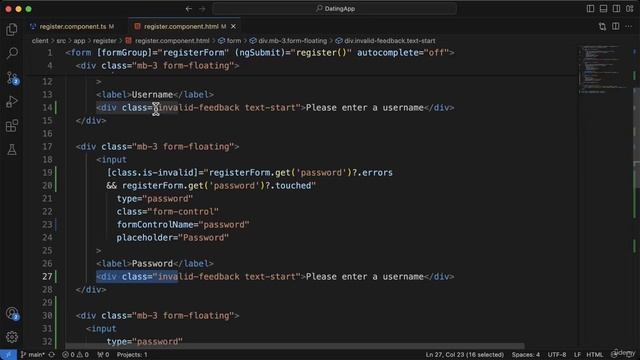Click 'type="password"' on line 21
Viewport: 640px width, 360px height.
pos(155,199)
